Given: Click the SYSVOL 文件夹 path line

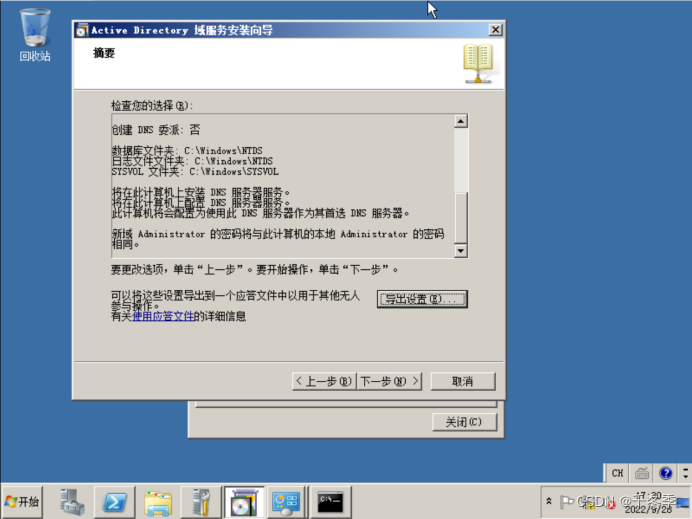Looking at the screenshot, I should (195, 172).
